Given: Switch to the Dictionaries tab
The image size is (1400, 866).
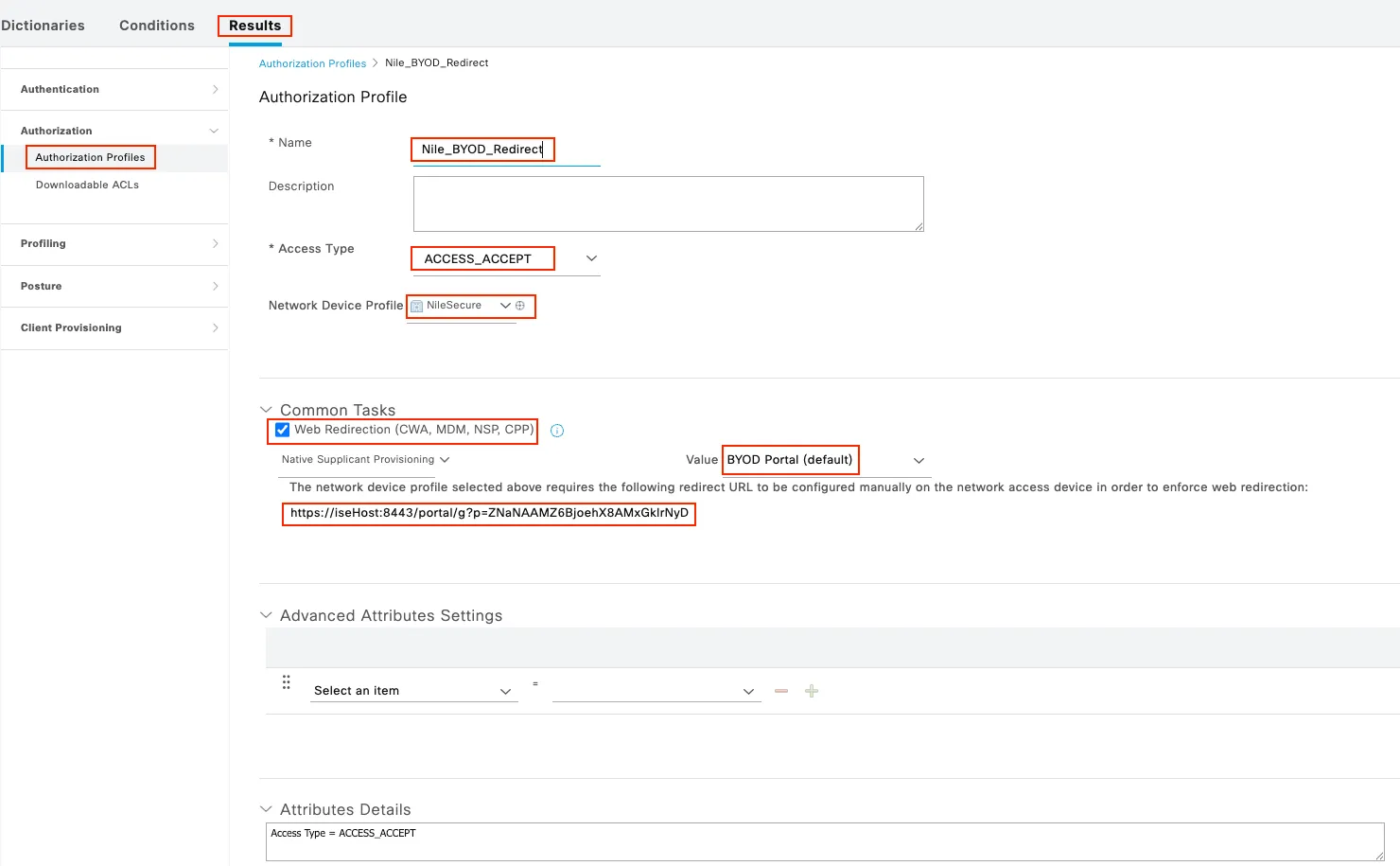Looking at the screenshot, I should (x=43, y=26).
